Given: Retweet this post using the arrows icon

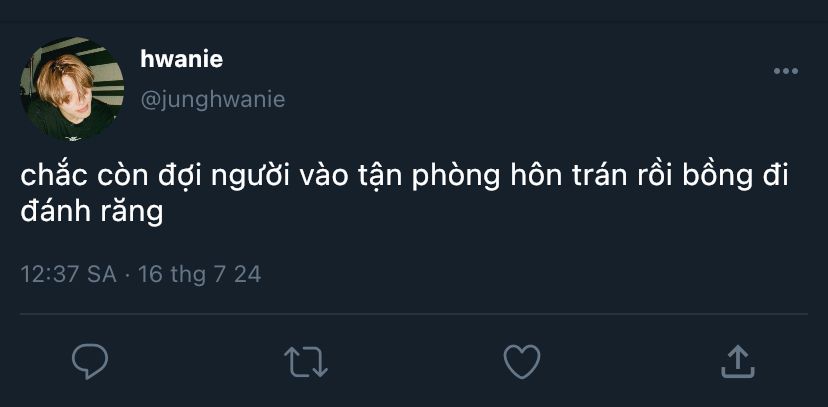Looking at the screenshot, I should pyautogui.click(x=306, y=362).
